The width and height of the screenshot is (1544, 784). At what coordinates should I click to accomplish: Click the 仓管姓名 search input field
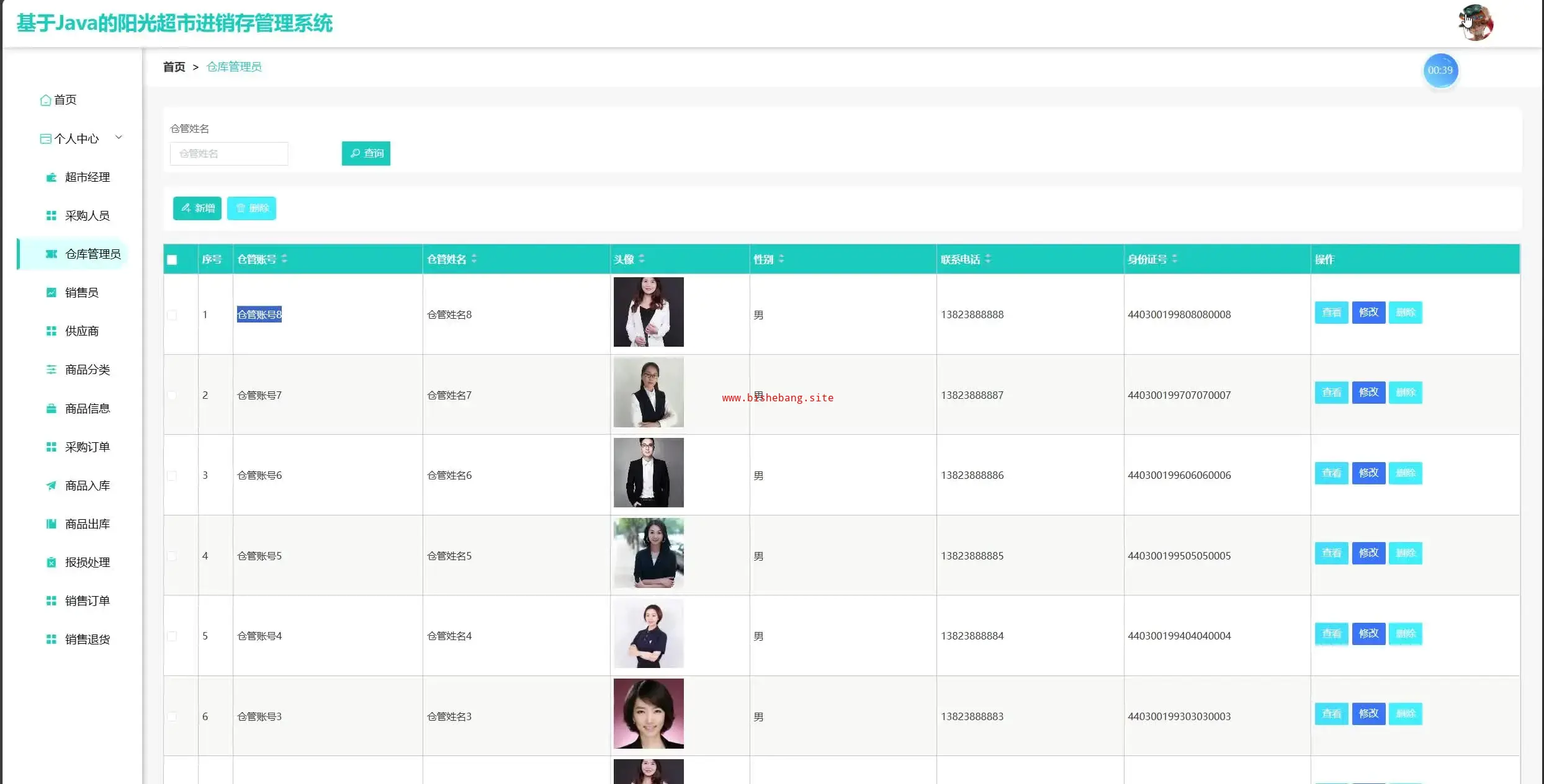tap(229, 154)
